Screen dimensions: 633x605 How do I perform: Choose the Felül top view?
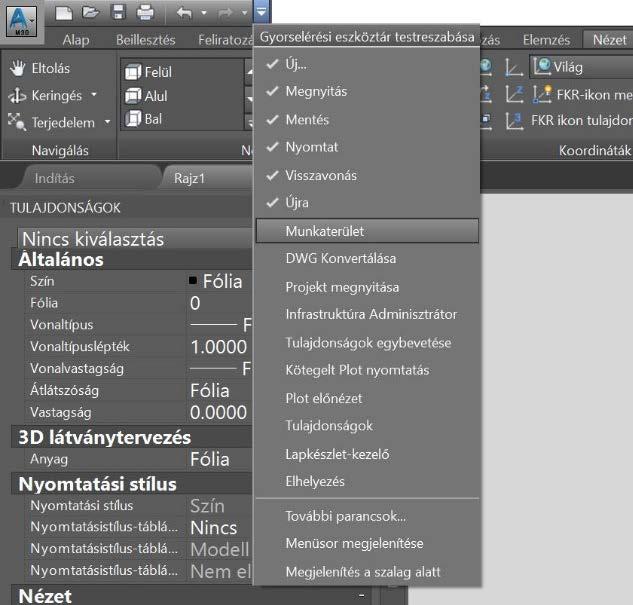coord(149,72)
